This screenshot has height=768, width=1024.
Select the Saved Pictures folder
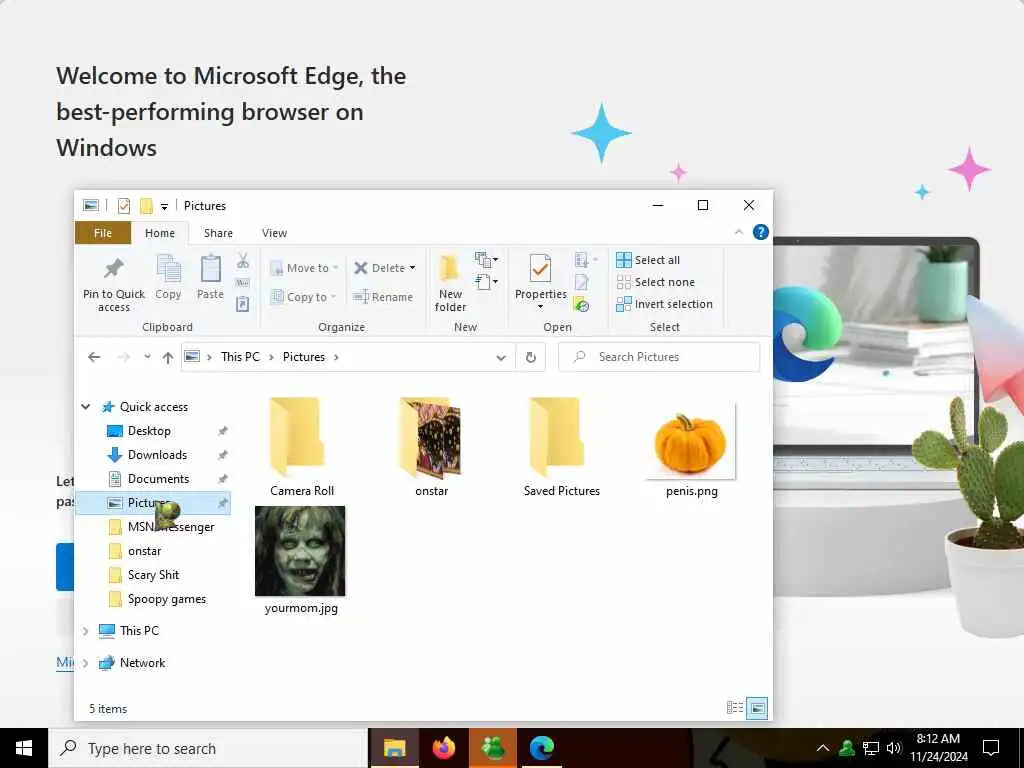point(562,448)
